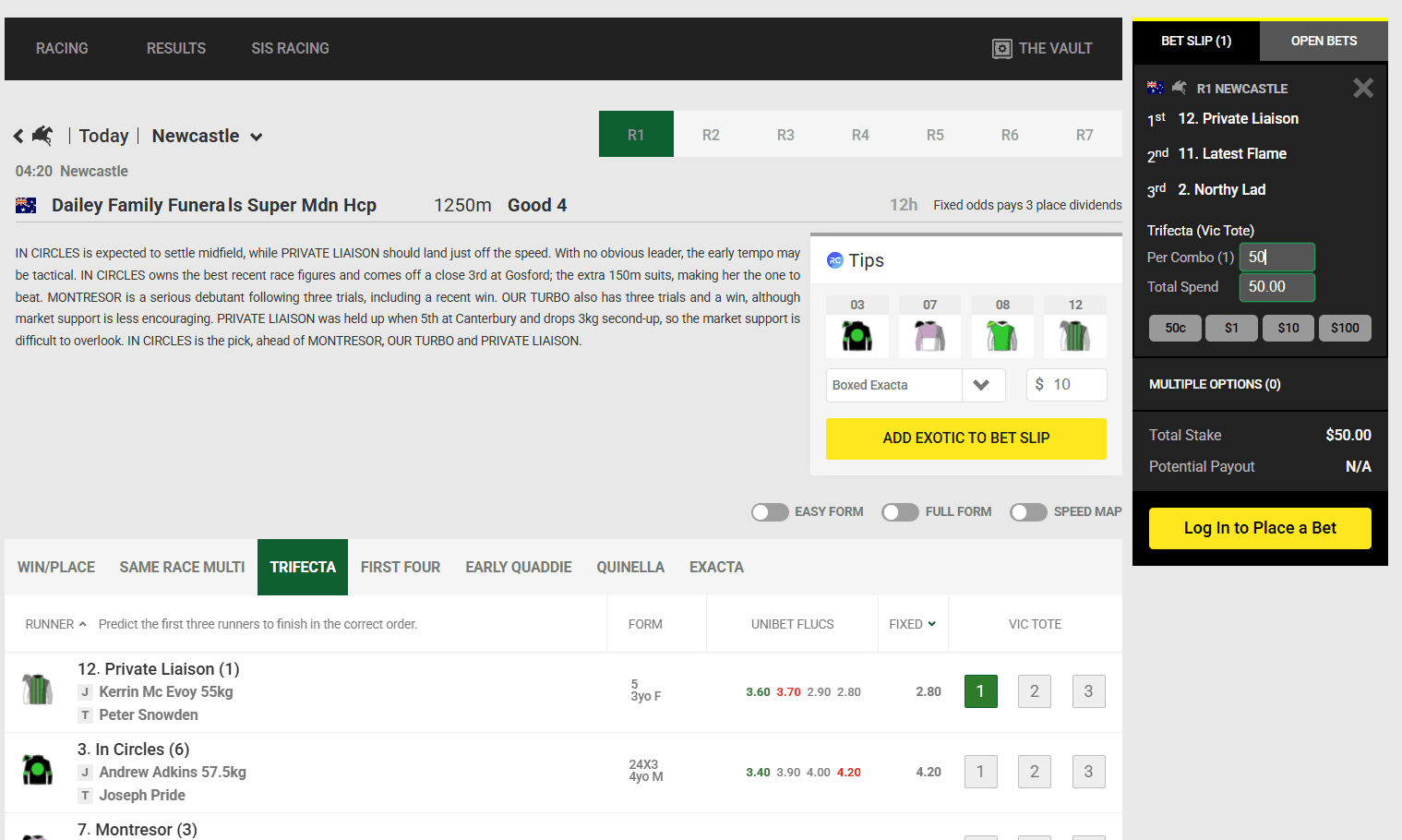1402x840 pixels.
Task: Turn on Speed Map toggle
Action: [1028, 512]
